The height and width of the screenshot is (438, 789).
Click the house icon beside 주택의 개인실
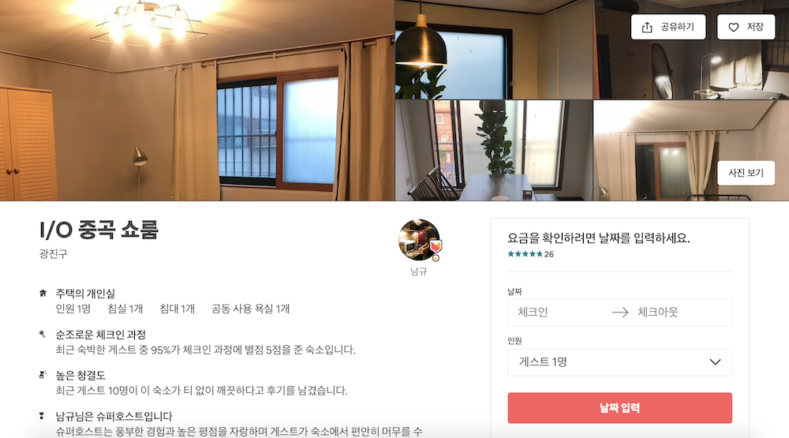(43, 293)
